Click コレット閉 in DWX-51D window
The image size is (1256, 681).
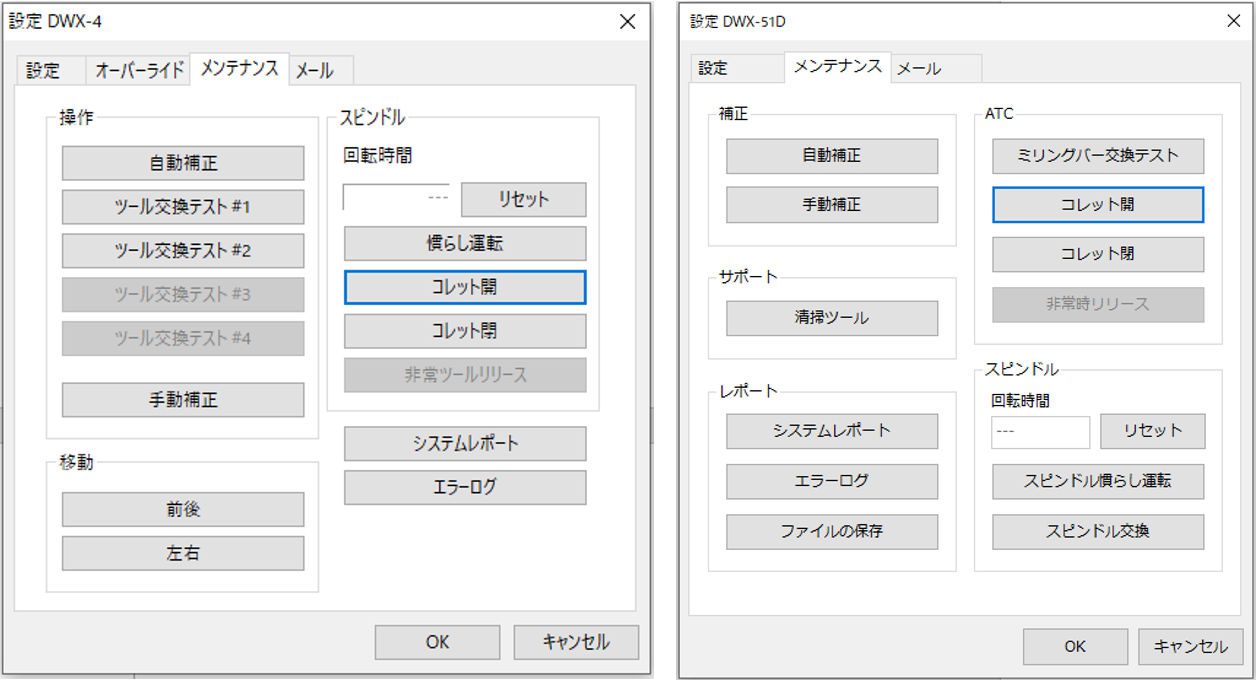(1098, 255)
